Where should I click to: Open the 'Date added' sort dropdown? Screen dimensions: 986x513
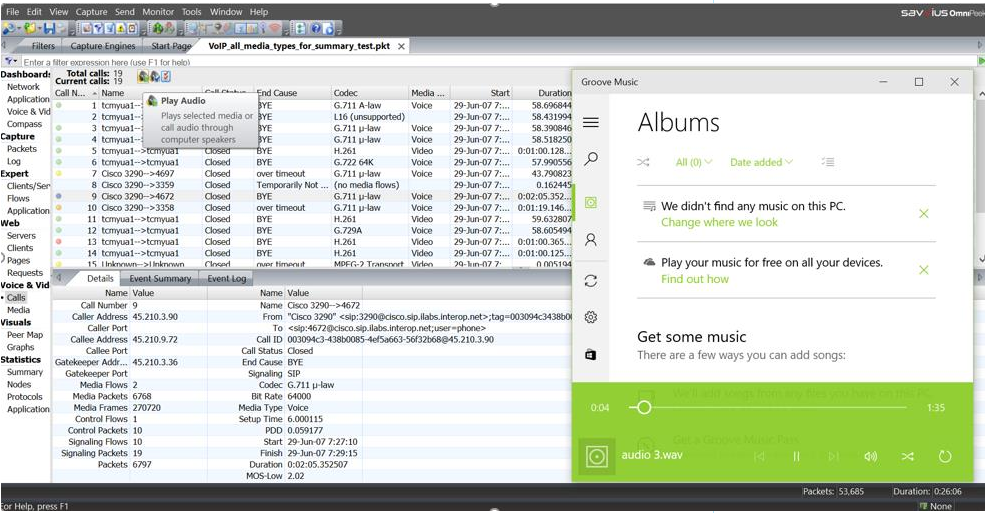pos(761,162)
